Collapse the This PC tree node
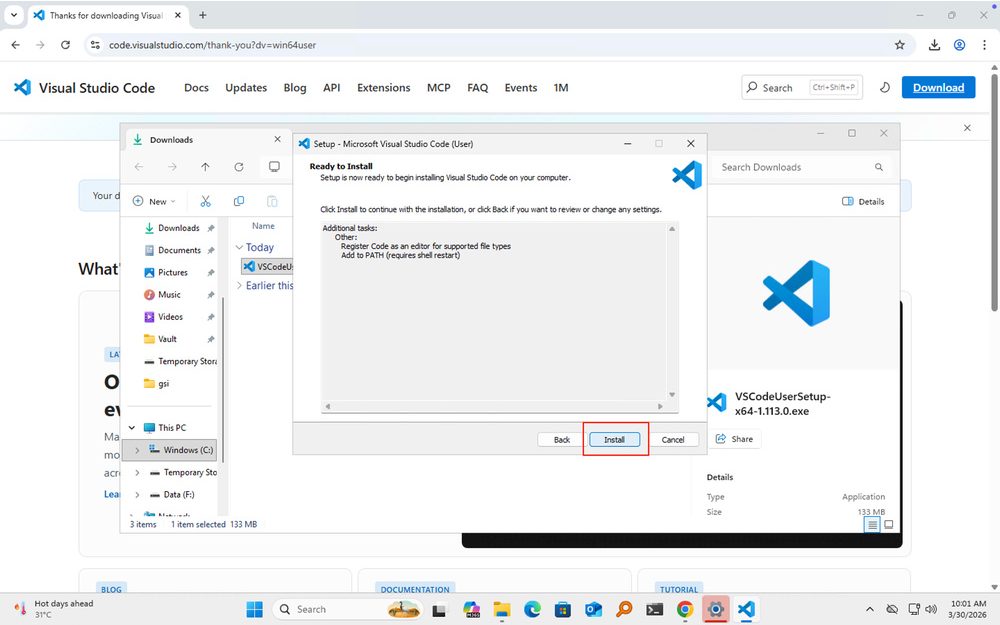 [x=132, y=428]
